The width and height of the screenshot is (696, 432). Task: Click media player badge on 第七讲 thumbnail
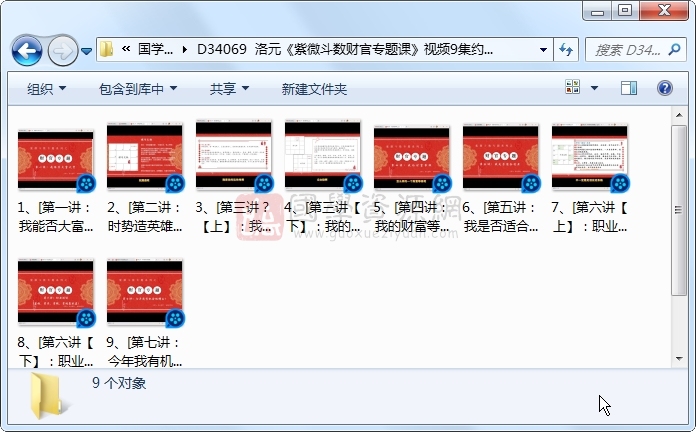coord(175,318)
